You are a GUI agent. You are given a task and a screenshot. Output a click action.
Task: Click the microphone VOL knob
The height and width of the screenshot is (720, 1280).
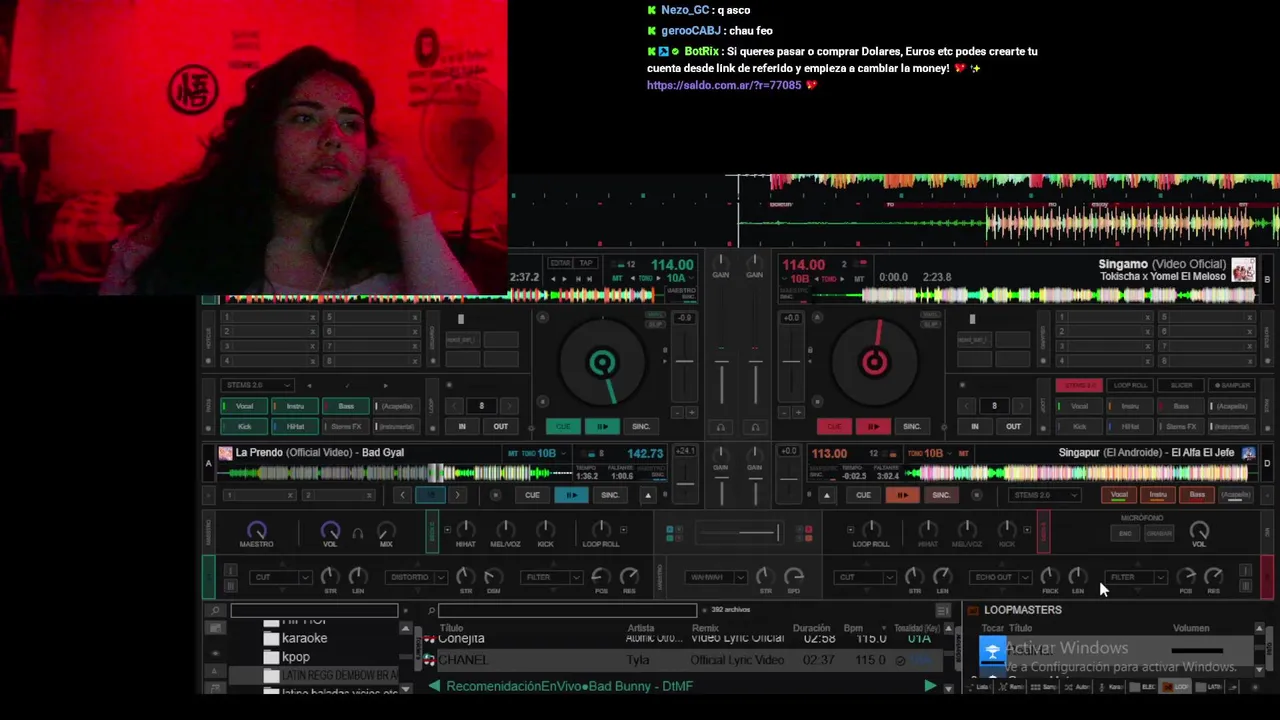[1199, 530]
